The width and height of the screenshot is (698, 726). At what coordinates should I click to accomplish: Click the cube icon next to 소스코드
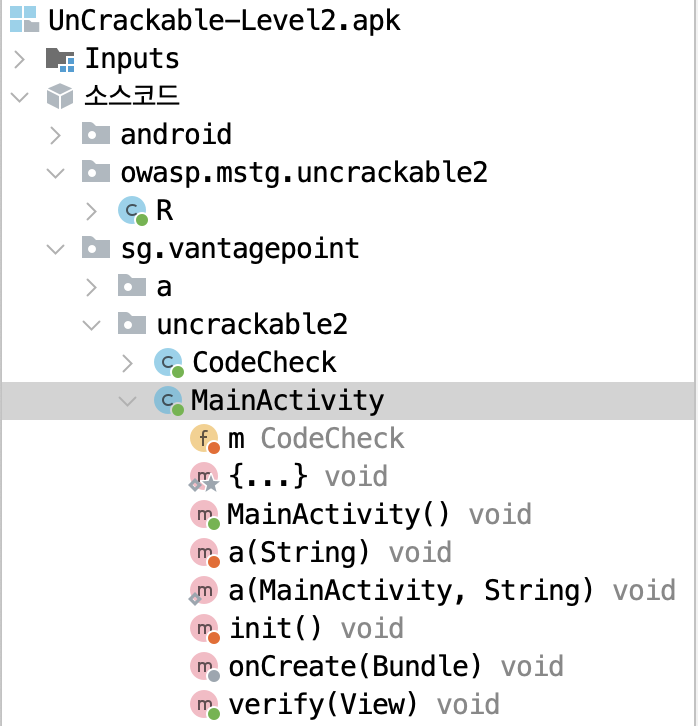click(60, 97)
